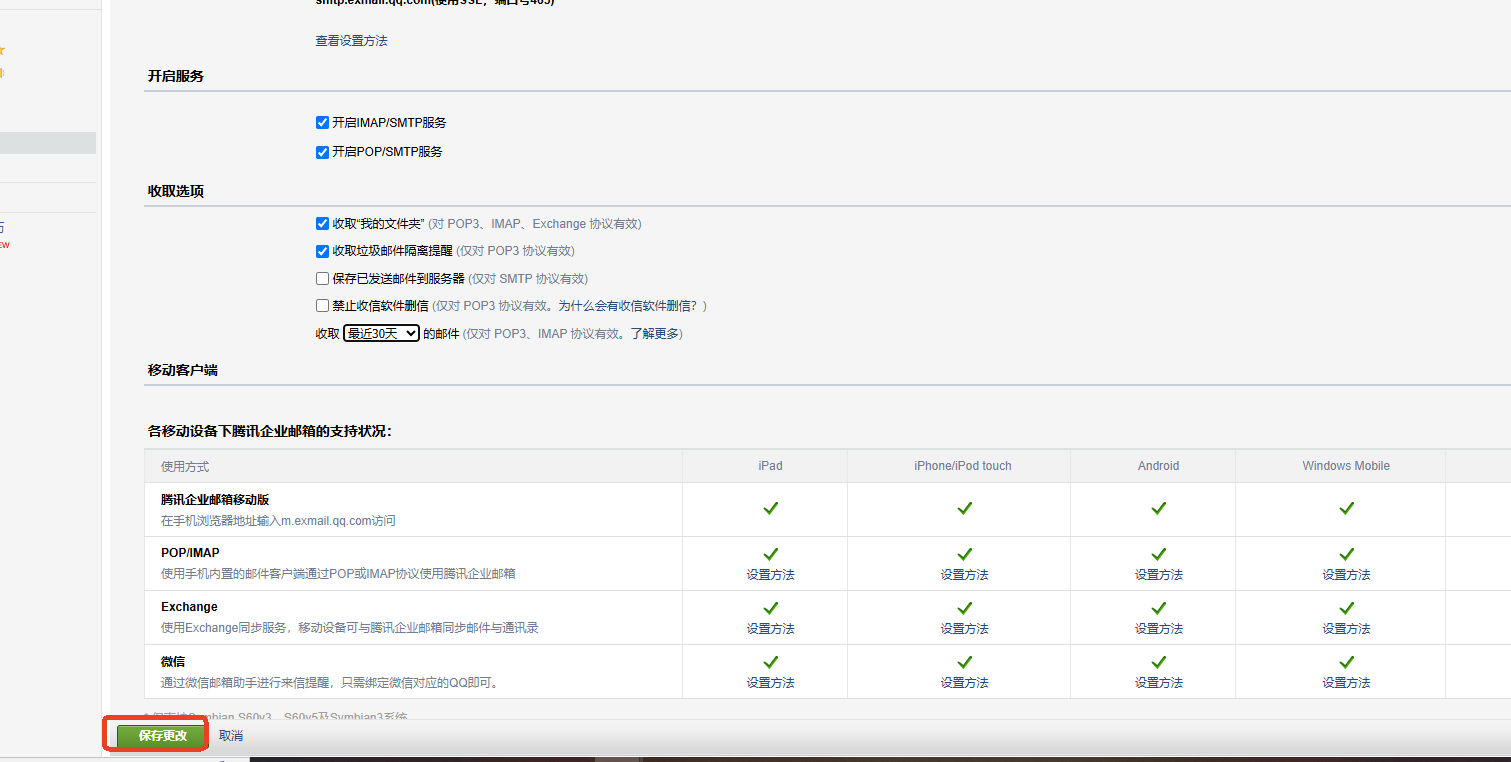Uncheck 收取"我的文件夹" option

322,224
